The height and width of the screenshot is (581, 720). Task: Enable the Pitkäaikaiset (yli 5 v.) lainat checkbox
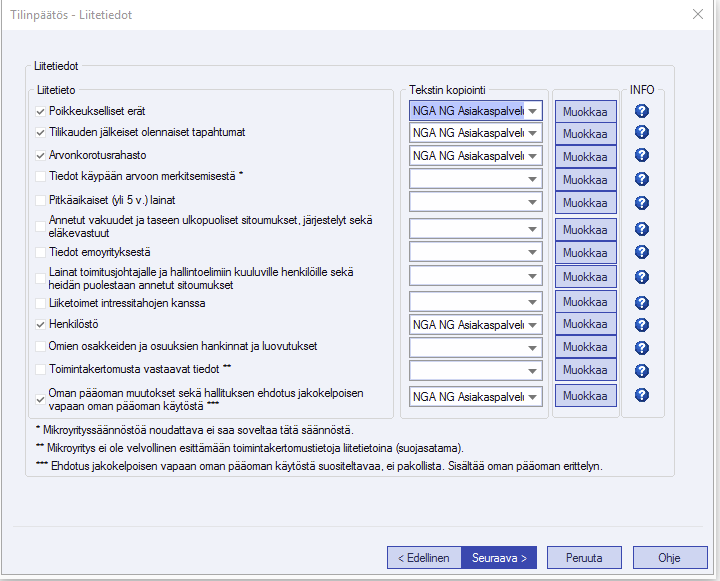click(x=40, y=200)
